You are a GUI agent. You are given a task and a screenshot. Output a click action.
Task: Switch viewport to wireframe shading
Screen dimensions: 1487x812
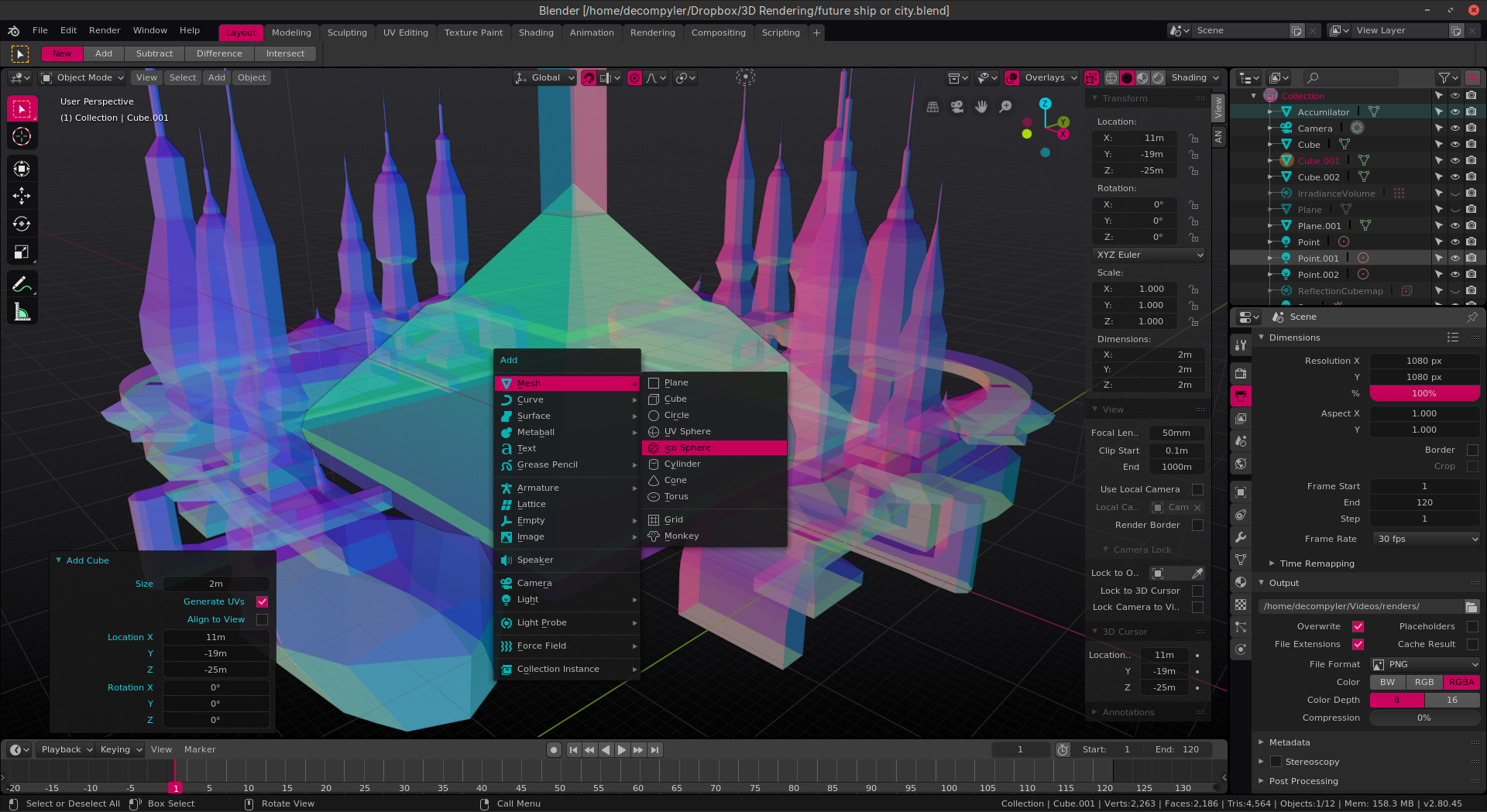click(1111, 77)
